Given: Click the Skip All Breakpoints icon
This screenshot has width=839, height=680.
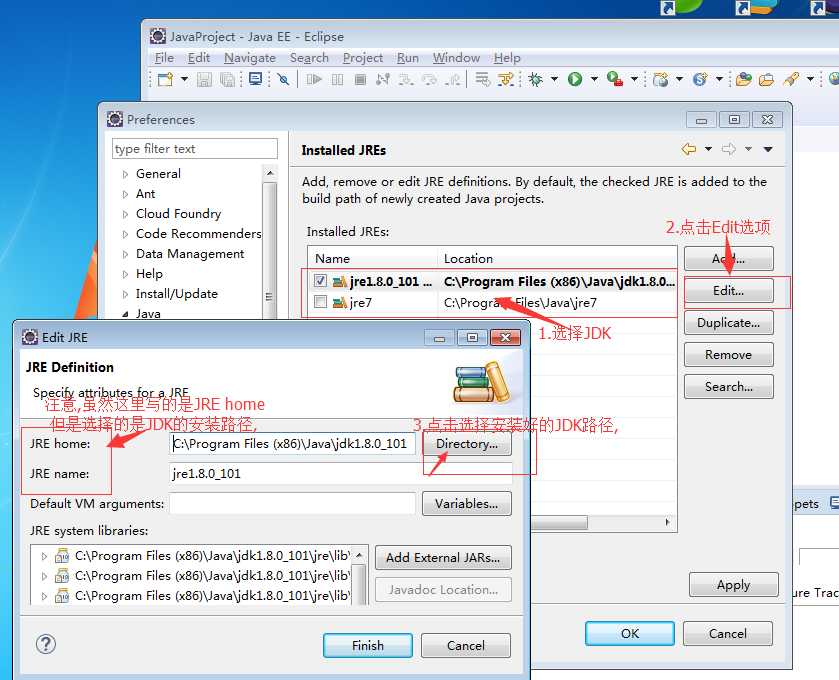Looking at the screenshot, I should point(284,80).
